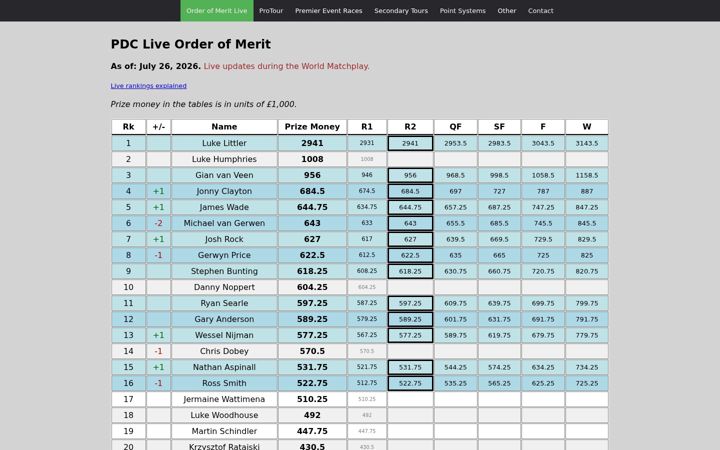Click the R1 column header

click(367, 127)
